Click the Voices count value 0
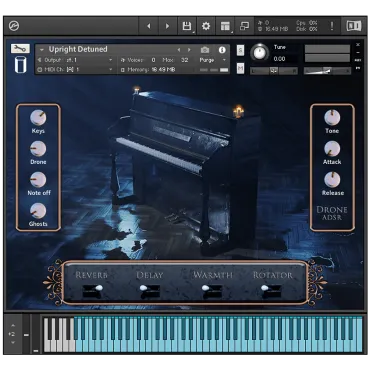Image resolution: width=370 pixels, height=370 pixels. (x=153, y=60)
